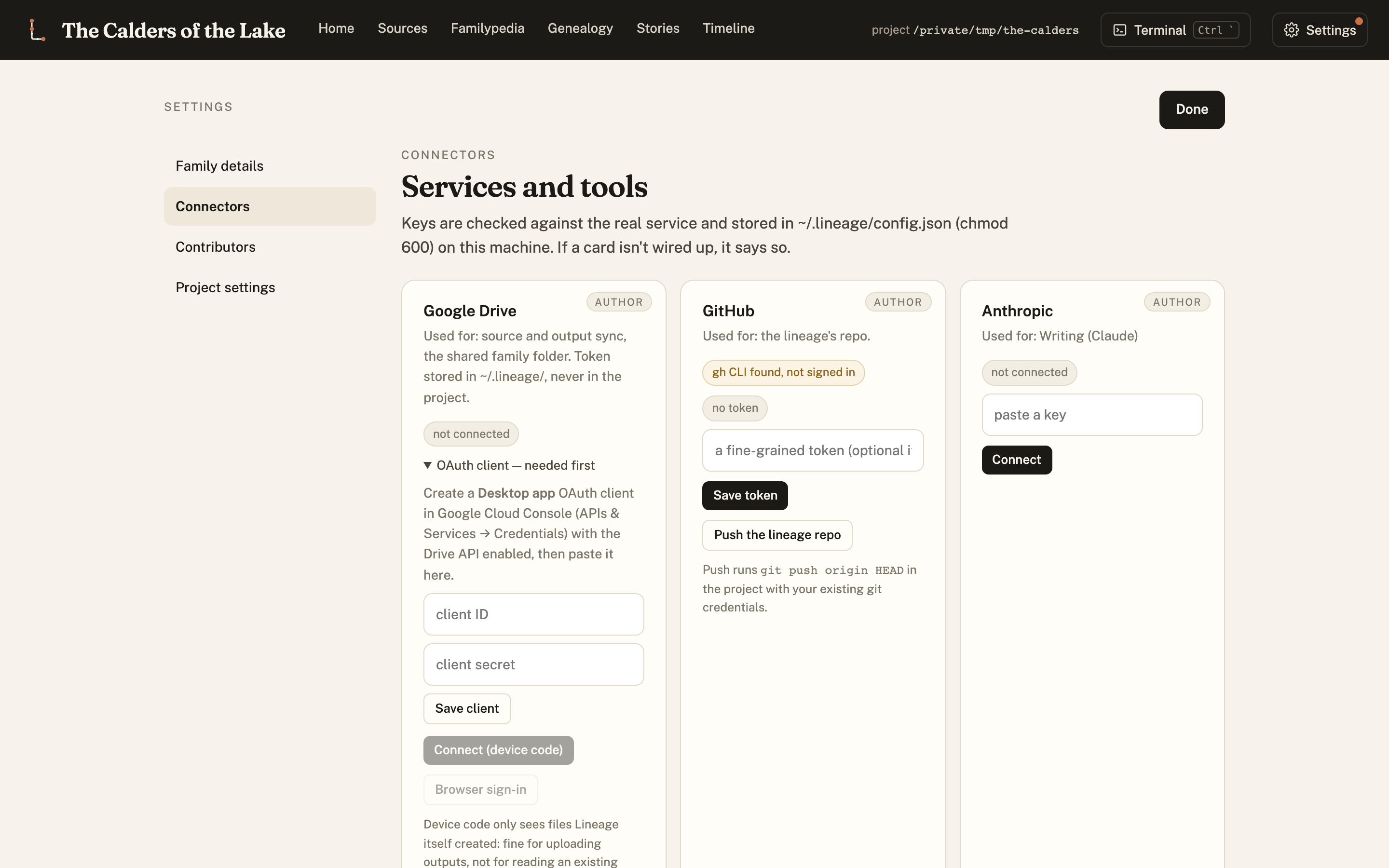The image size is (1389, 868).
Task: Click the Lineage logo icon
Action: 37,30
